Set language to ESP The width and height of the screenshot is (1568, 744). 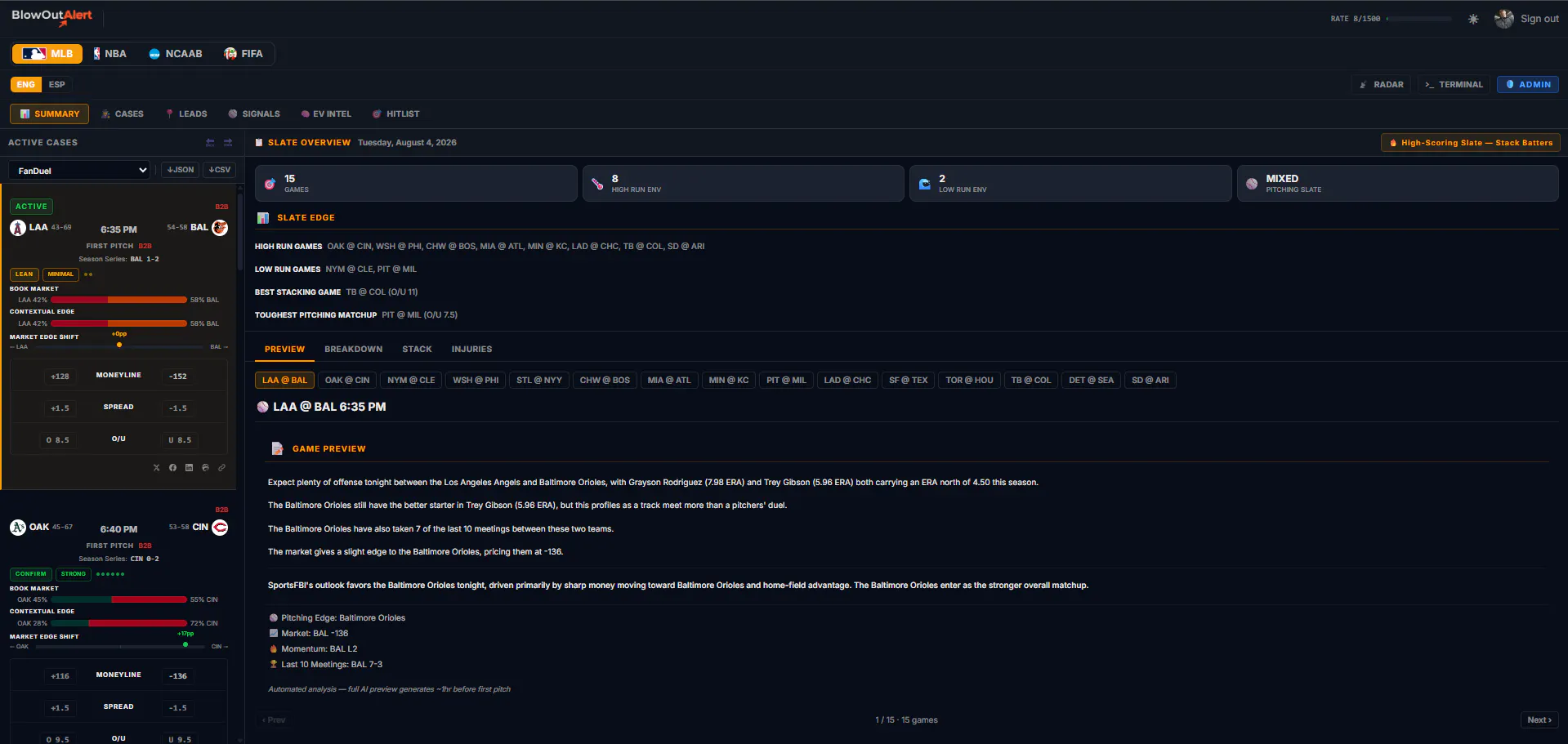[x=56, y=85]
